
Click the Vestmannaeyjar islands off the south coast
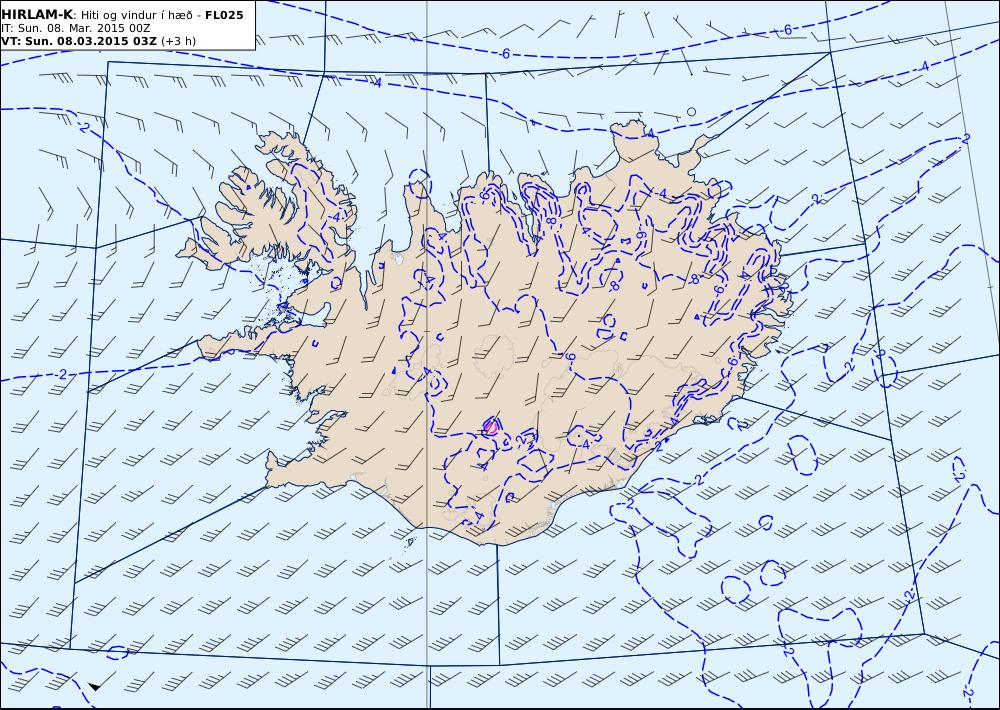click(x=411, y=542)
